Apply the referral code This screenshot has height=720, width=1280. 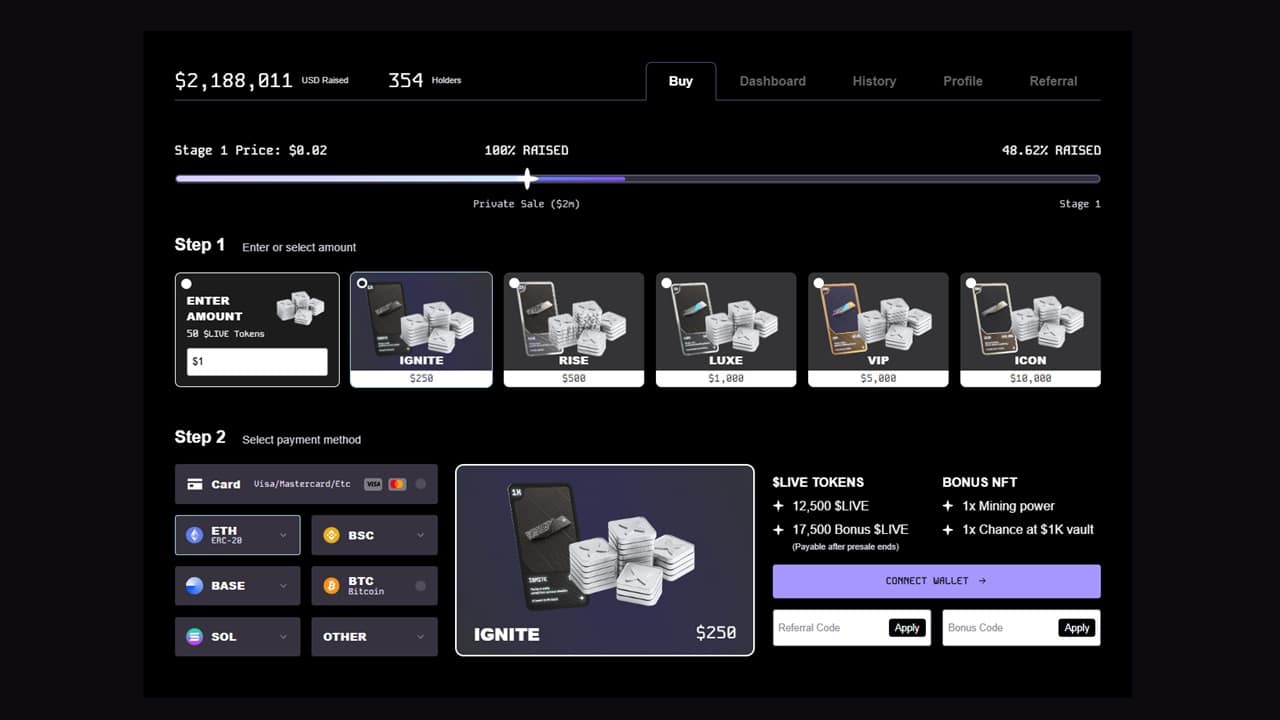907,628
